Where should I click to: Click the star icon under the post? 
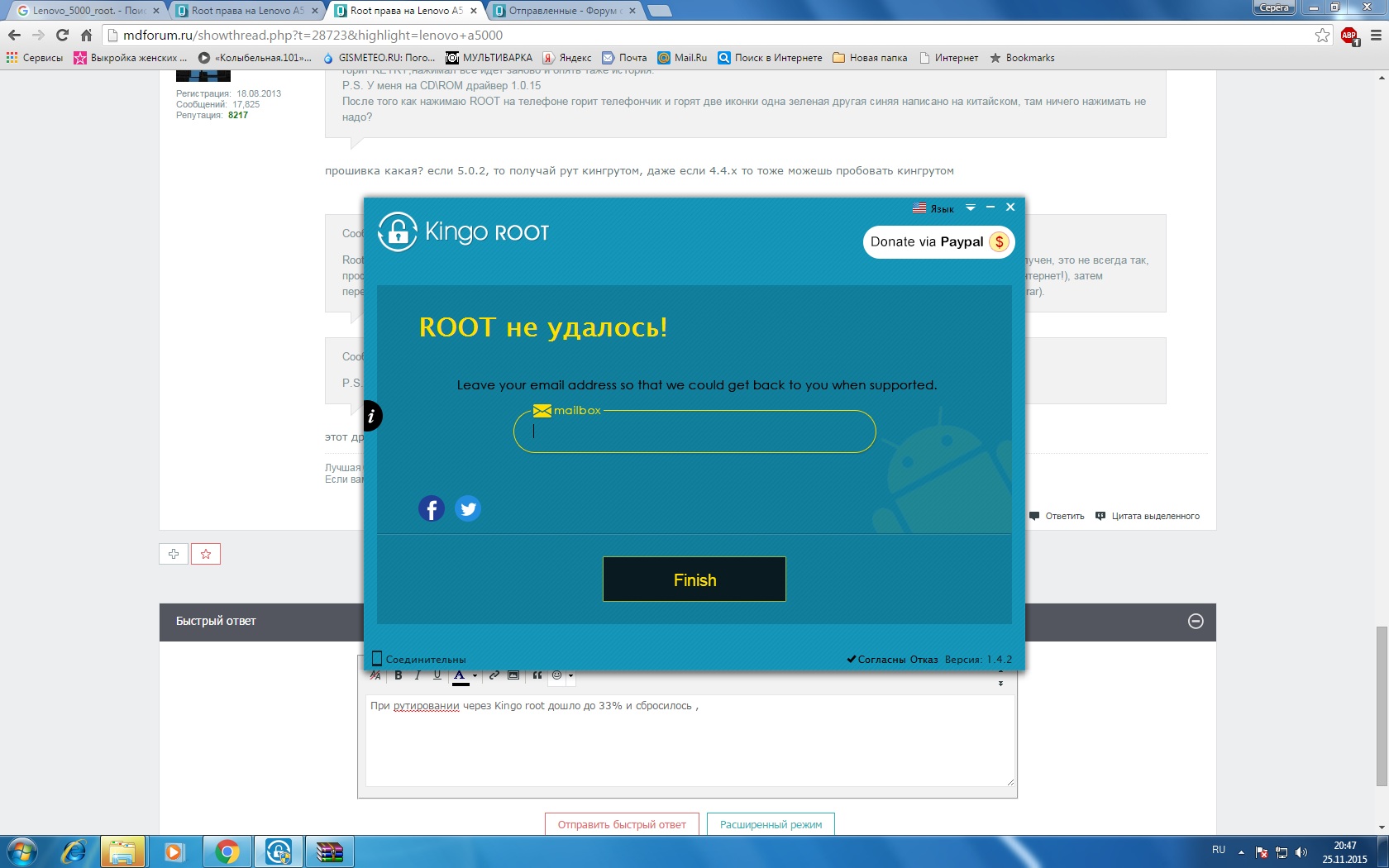(x=206, y=554)
